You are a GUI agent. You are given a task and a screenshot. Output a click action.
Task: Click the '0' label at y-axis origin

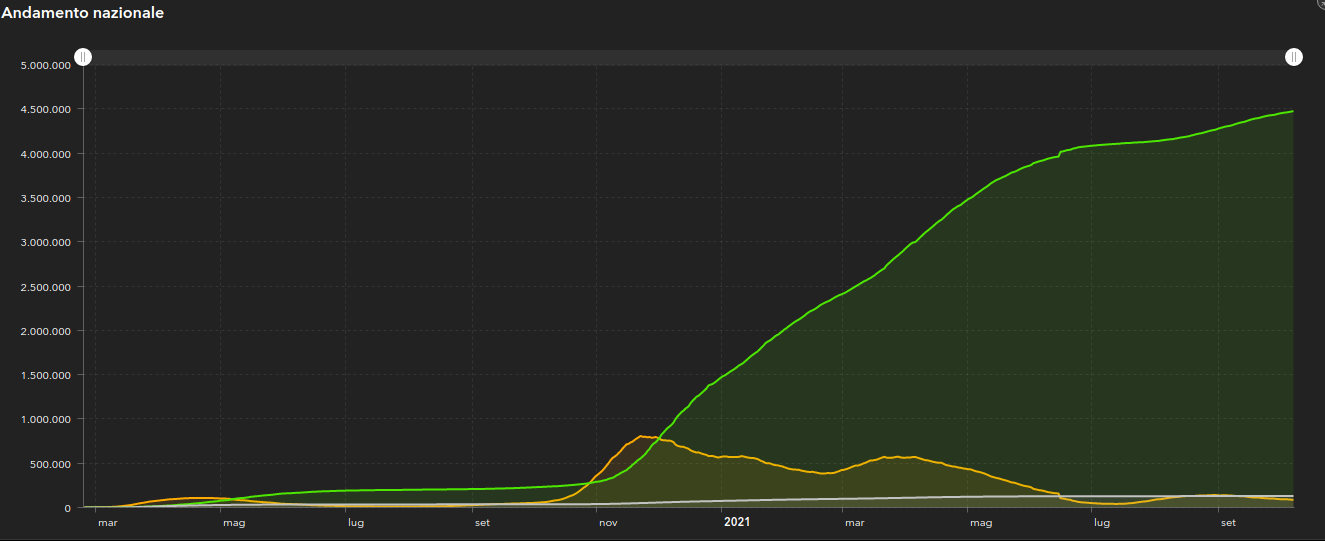click(67, 508)
